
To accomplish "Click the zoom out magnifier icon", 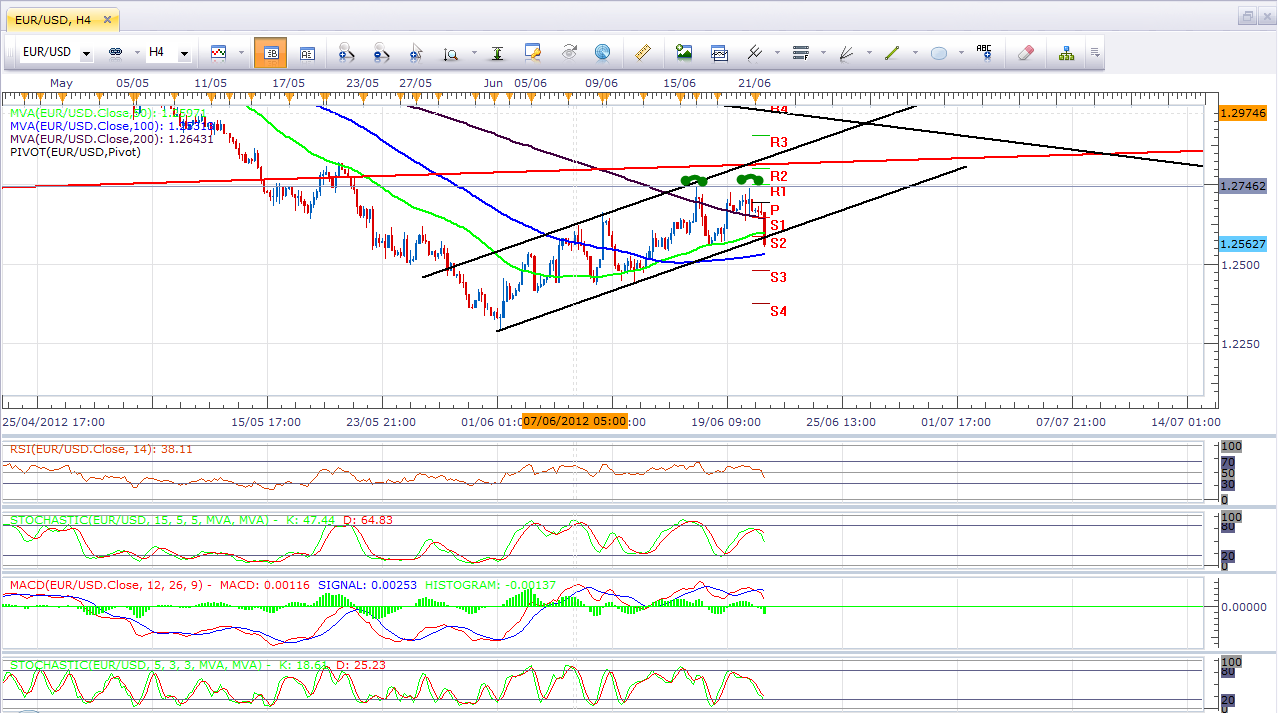I will point(381,52).
